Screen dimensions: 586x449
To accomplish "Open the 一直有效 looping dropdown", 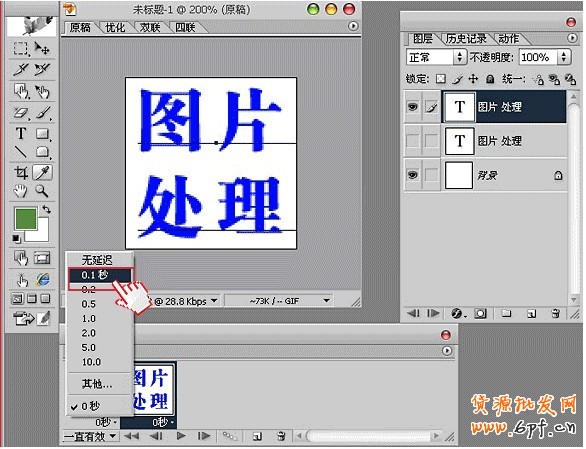I will pyautogui.click(x=90, y=436).
